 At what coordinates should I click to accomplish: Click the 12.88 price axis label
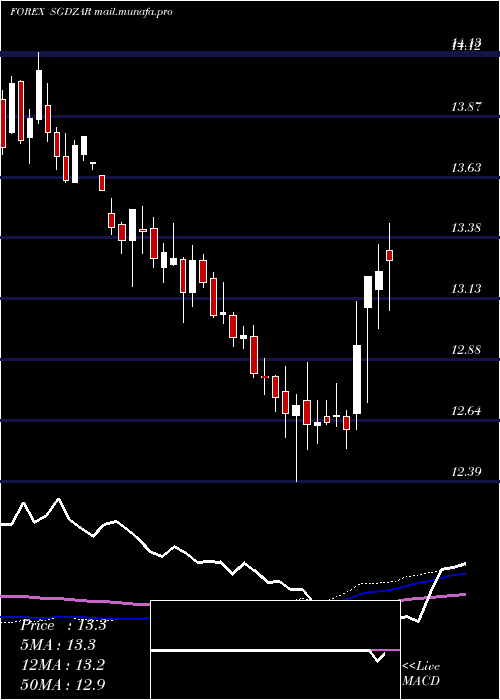pyautogui.click(x=467, y=350)
